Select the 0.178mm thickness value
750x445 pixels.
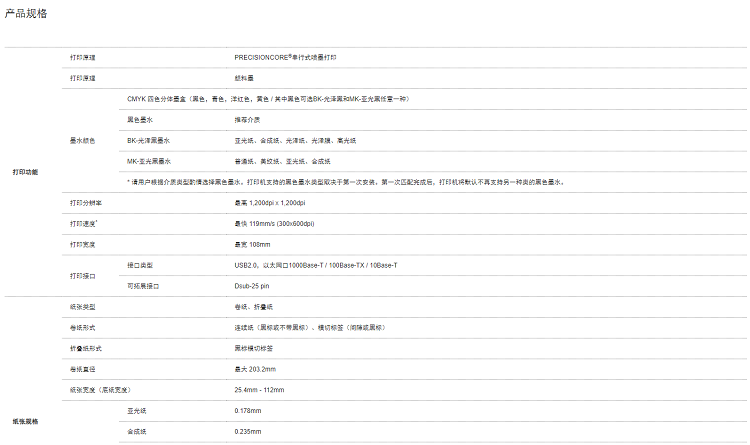click(x=248, y=411)
